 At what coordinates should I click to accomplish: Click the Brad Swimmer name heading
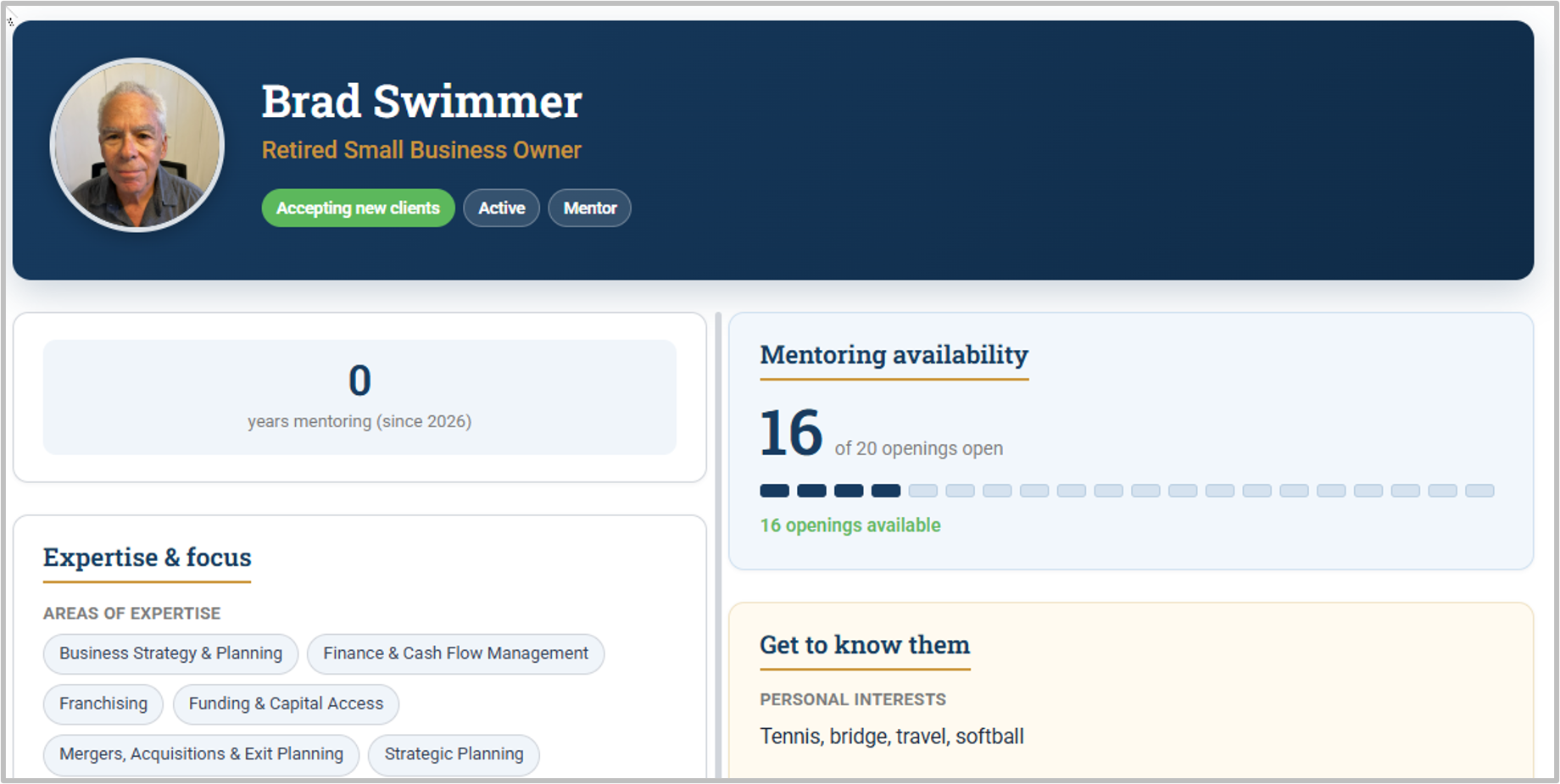pos(421,102)
